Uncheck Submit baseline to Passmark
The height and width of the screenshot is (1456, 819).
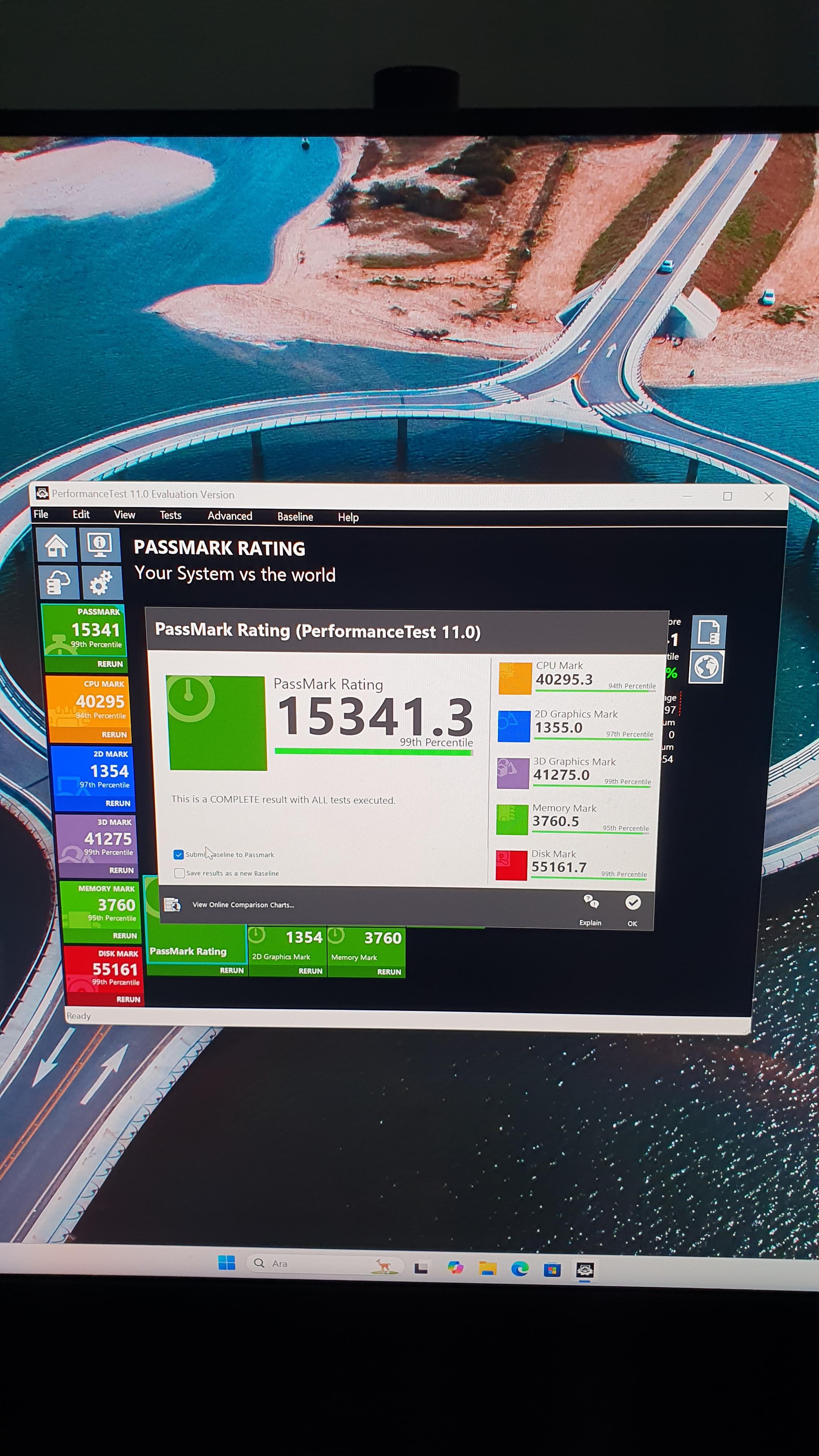click(179, 854)
